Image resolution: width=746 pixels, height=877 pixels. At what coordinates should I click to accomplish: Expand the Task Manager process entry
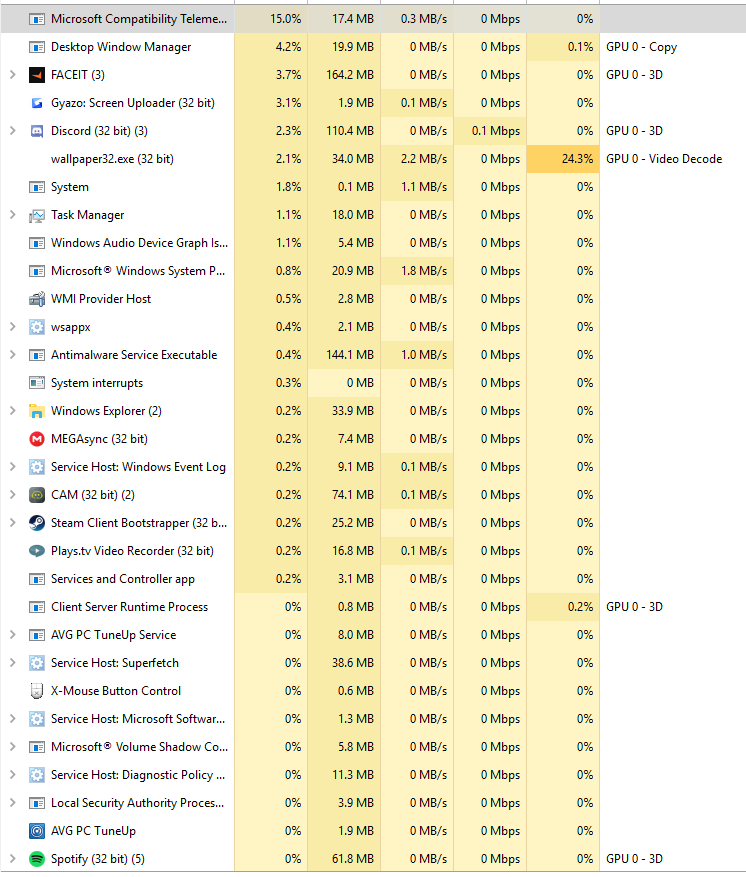12,215
